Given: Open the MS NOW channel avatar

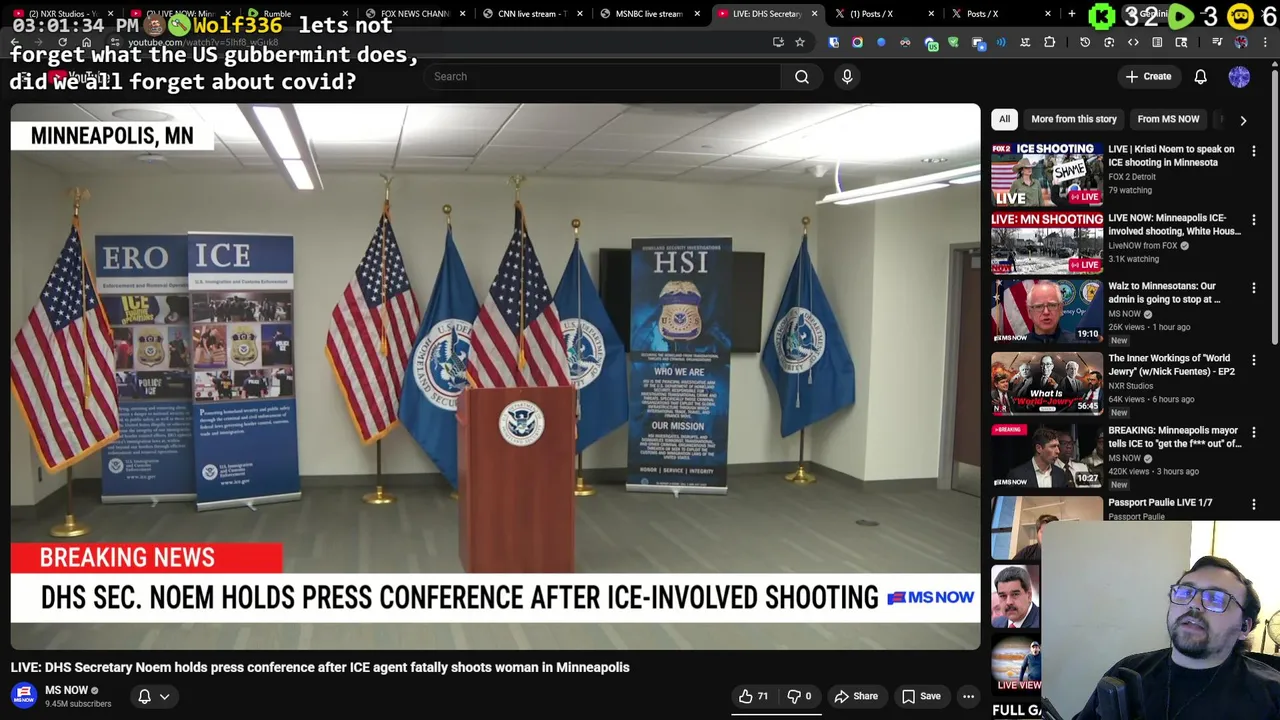Looking at the screenshot, I should 24,696.
